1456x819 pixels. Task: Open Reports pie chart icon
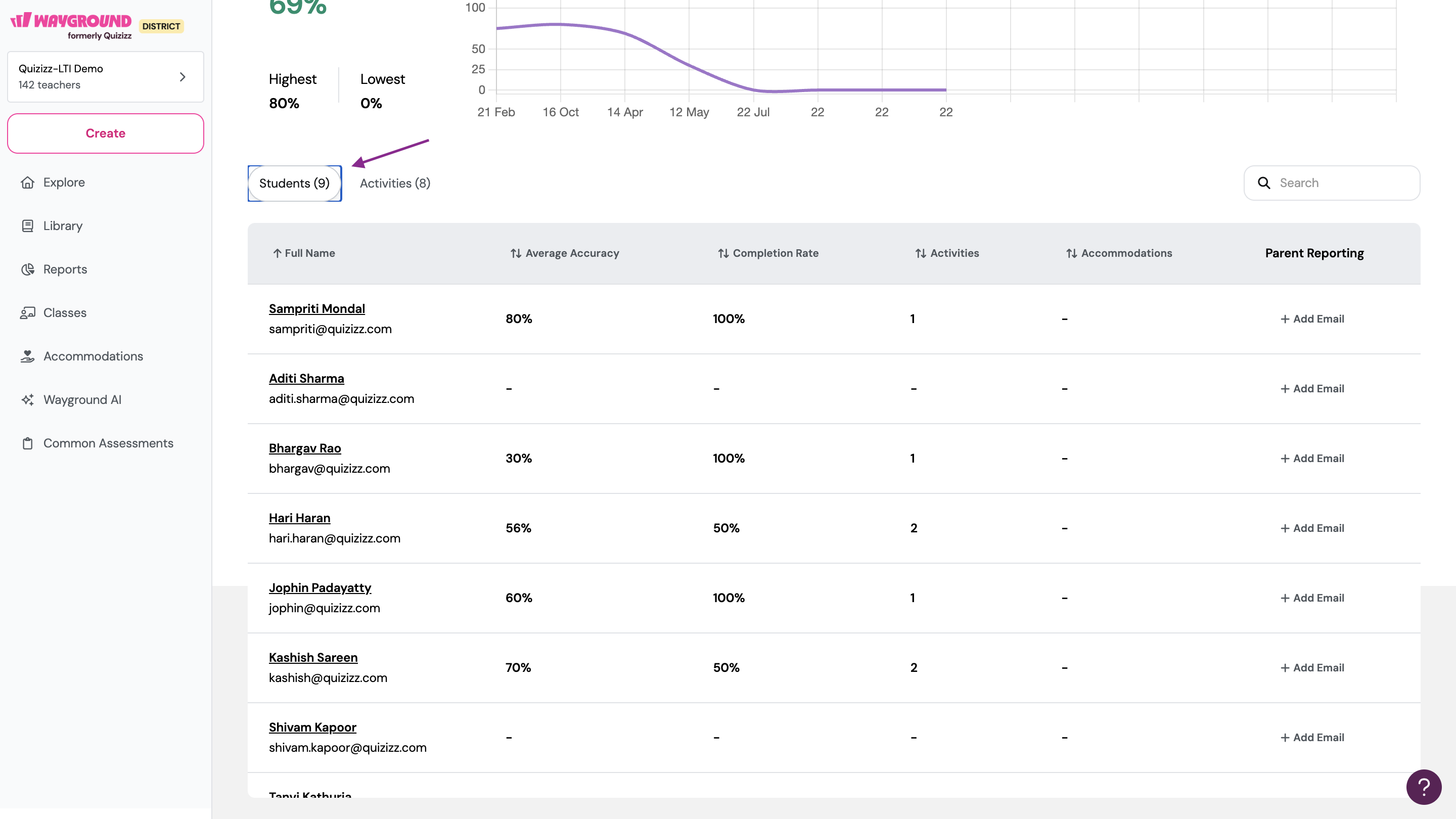pos(27,269)
